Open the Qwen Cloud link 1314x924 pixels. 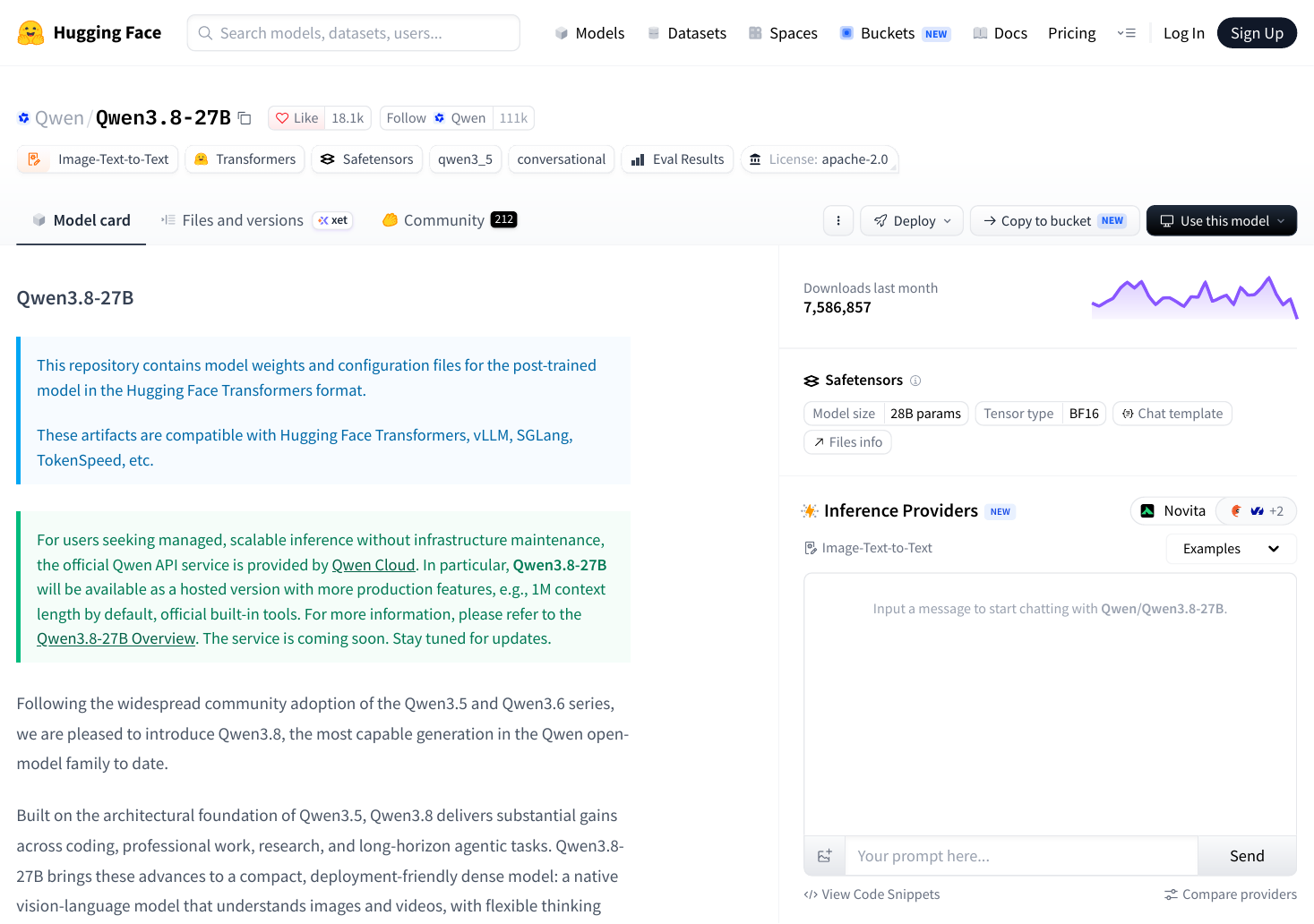click(374, 565)
